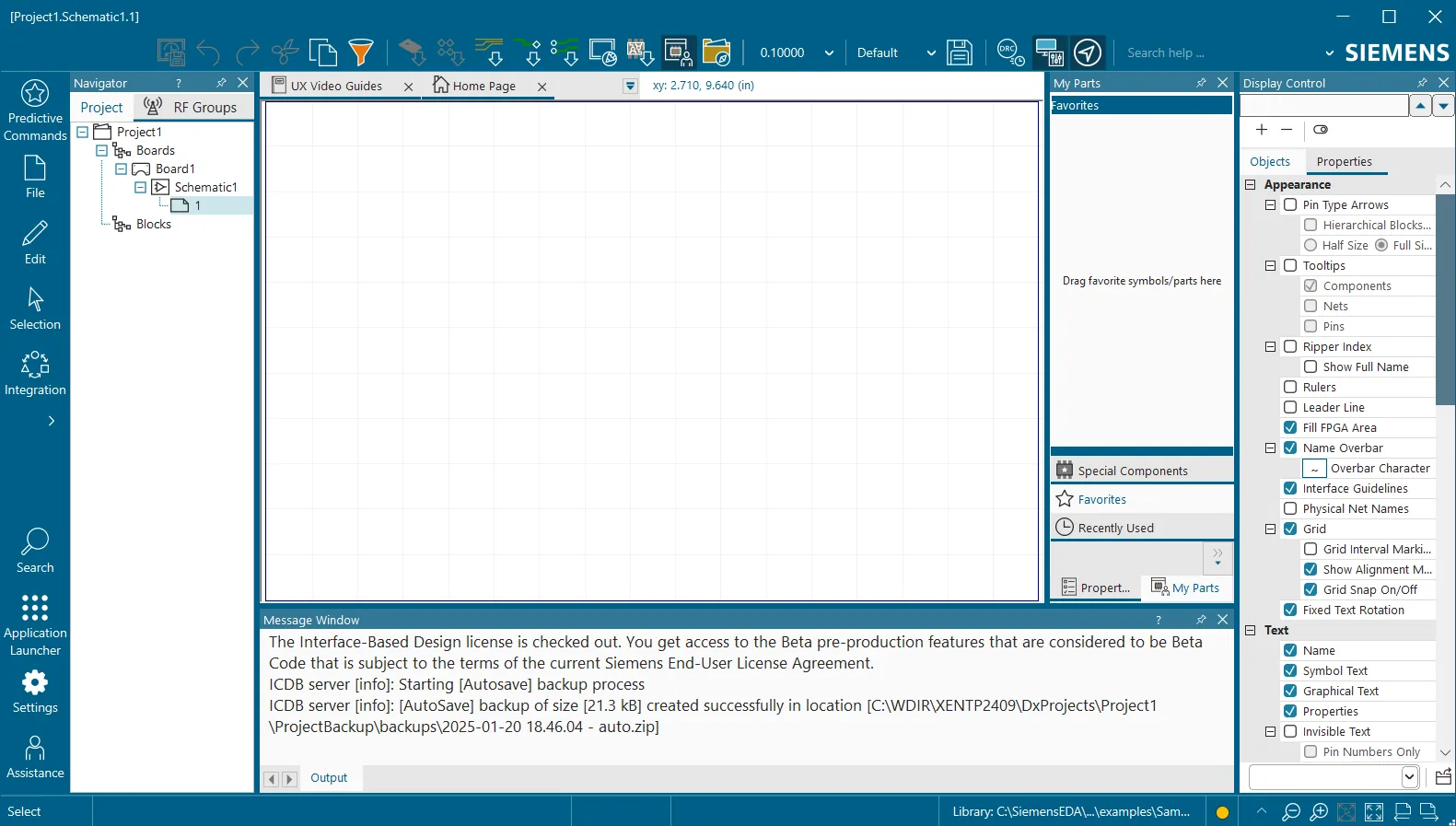Open the Assistance sidebar icon
The width and height of the screenshot is (1456, 826).
(x=35, y=757)
